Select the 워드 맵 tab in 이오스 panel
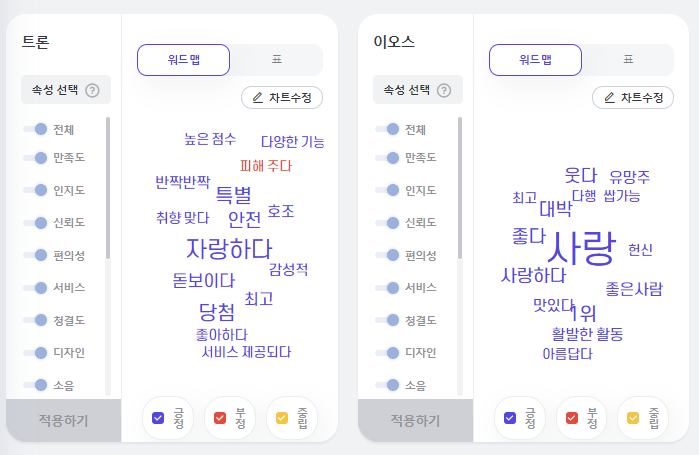 tap(535, 60)
